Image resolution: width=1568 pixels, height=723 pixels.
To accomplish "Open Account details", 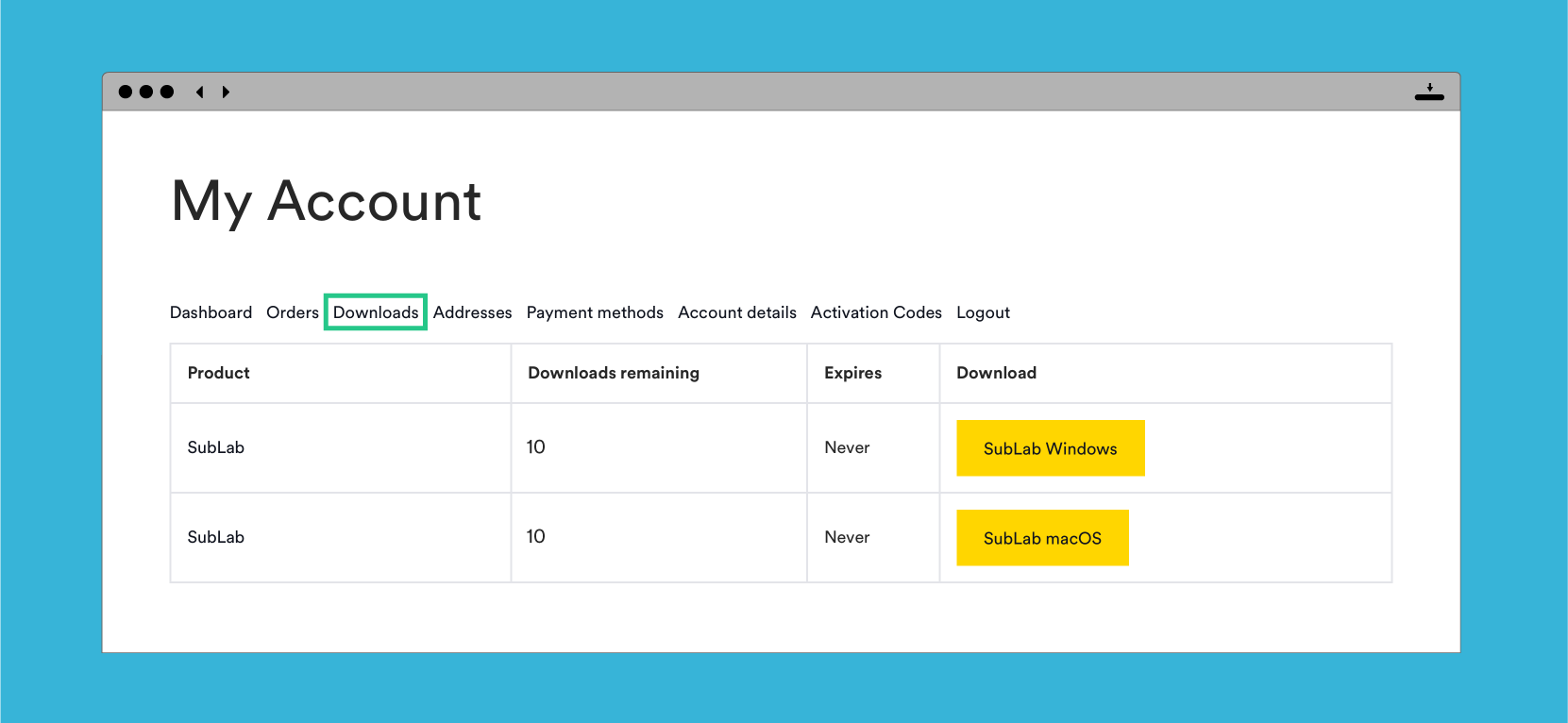I will coord(737,312).
